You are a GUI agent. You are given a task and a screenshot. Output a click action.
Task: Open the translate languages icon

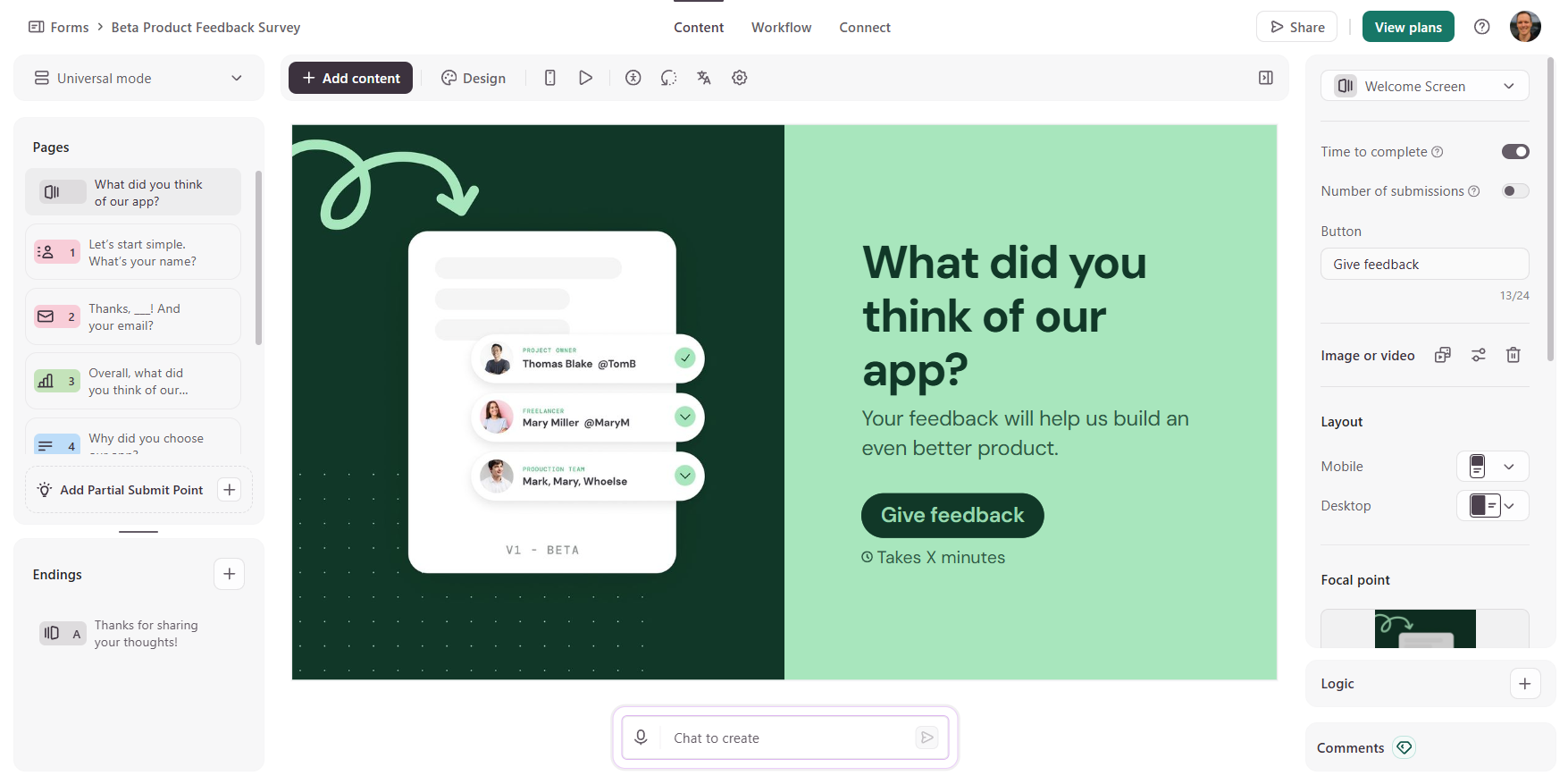tap(704, 78)
